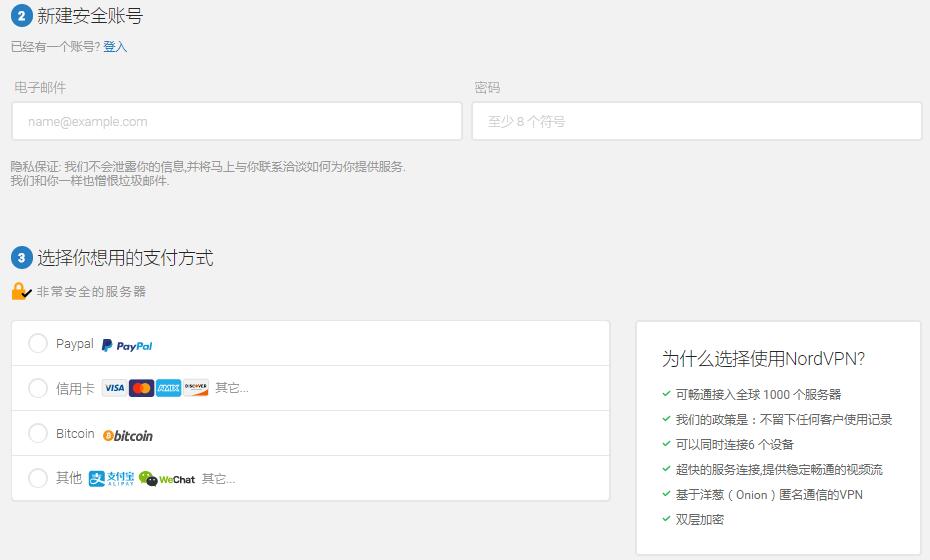Click the 登入 login link

(x=115, y=47)
